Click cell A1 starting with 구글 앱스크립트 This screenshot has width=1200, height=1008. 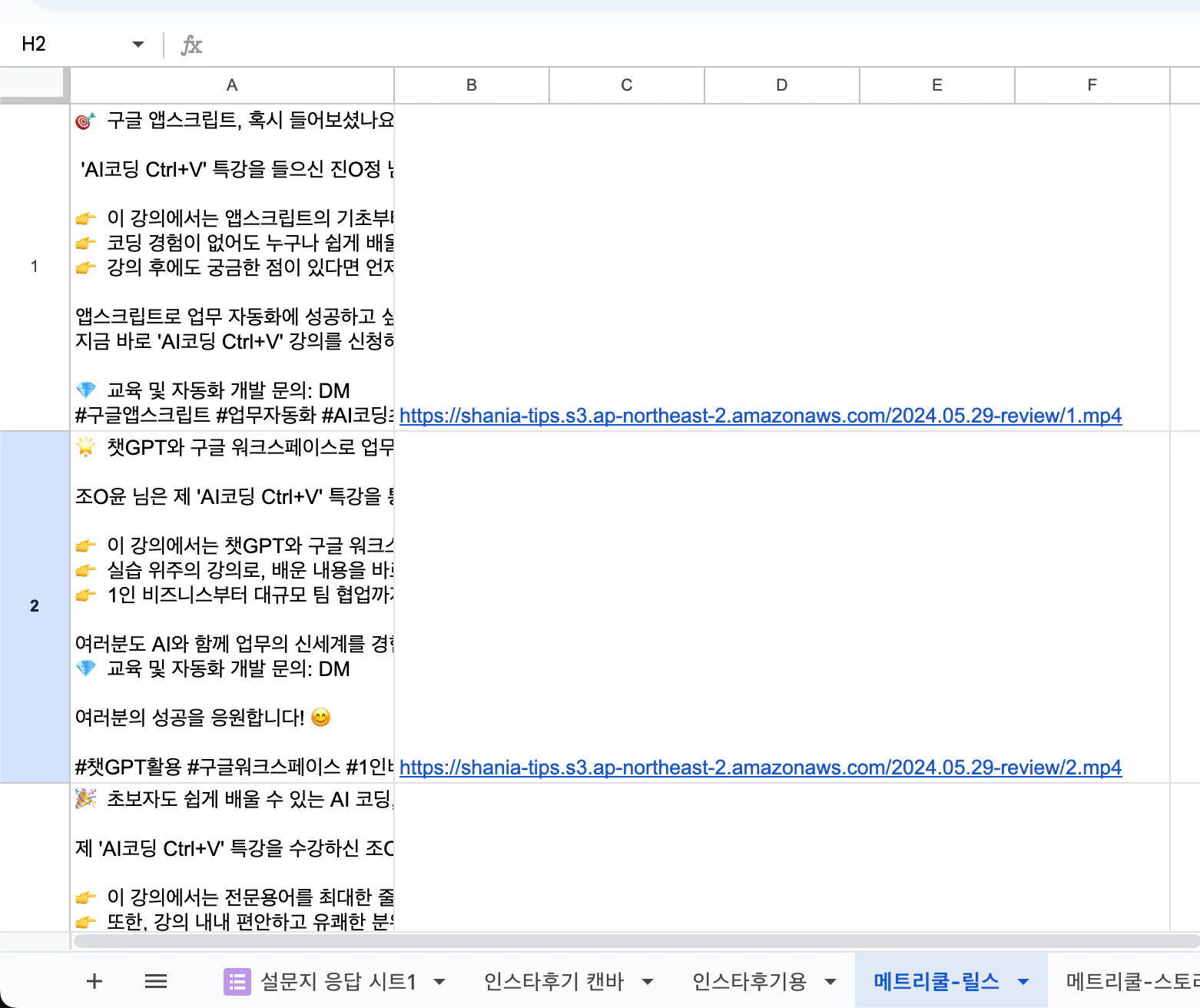[232, 267]
